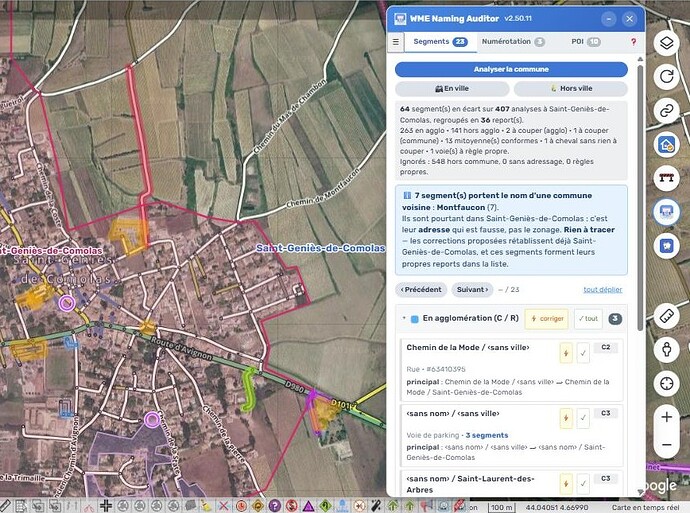Open the map layers icon

[x=666, y=43]
